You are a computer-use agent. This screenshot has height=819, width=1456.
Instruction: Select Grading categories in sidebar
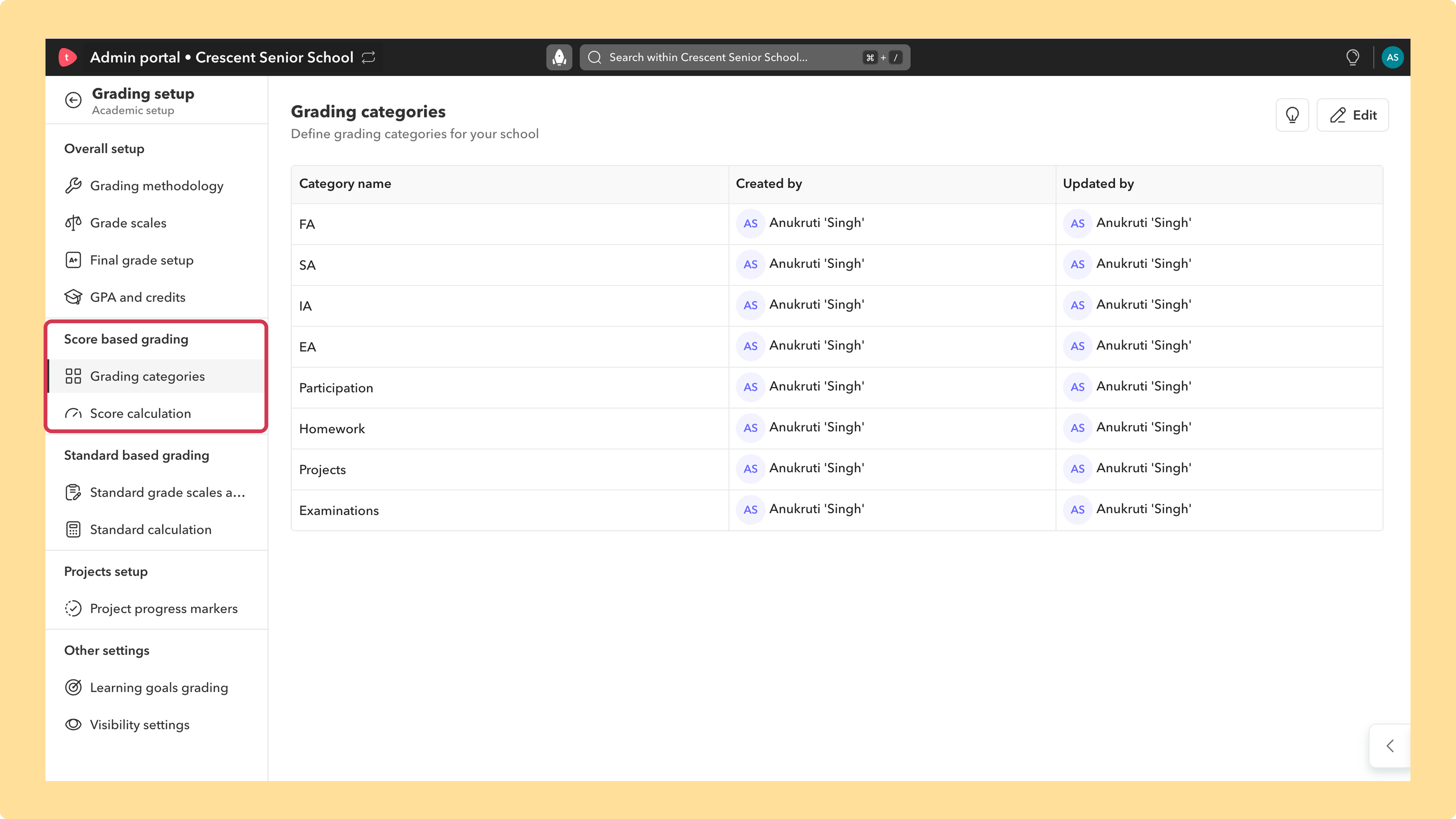pyautogui.click(x=157, y=376)
